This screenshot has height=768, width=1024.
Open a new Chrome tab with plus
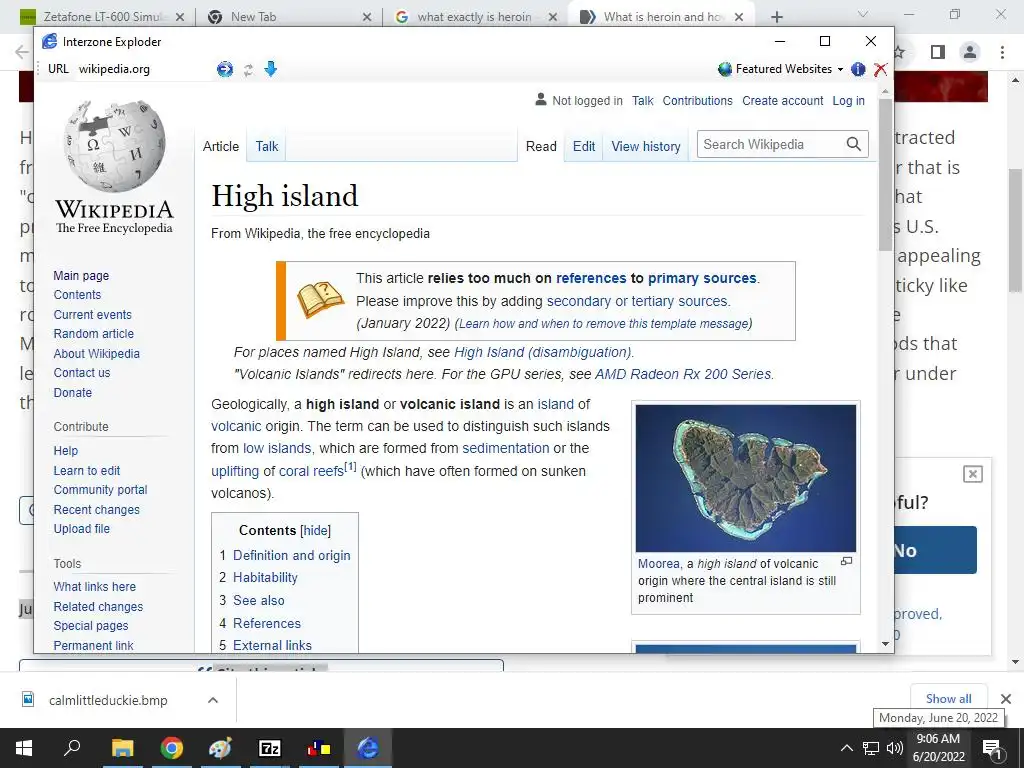[776, 17]
